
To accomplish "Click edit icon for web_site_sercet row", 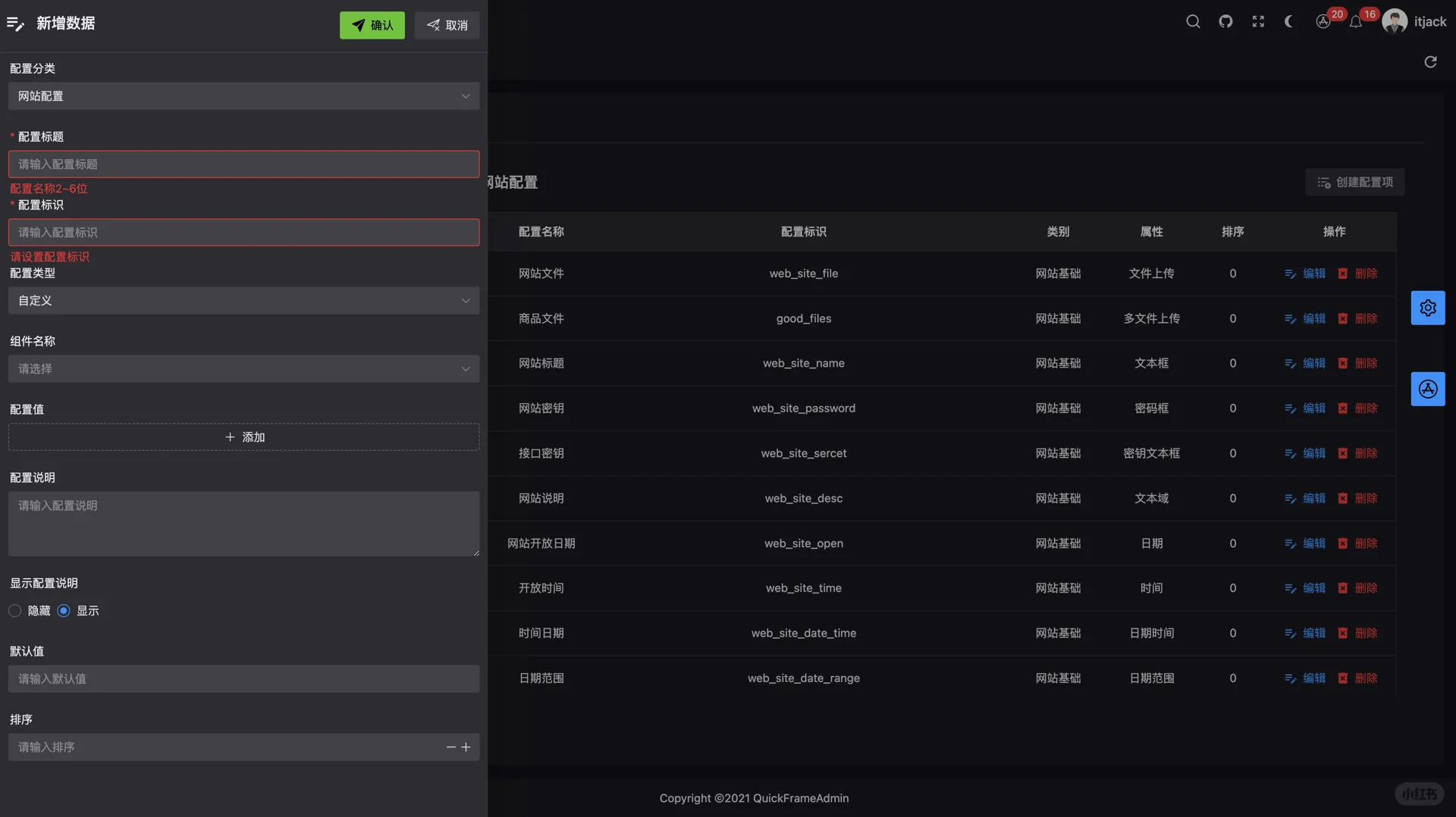I will click(1290, 453).
